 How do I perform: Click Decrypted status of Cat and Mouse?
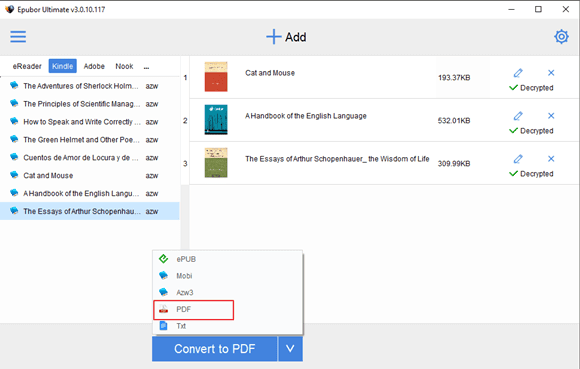point(531,88)
